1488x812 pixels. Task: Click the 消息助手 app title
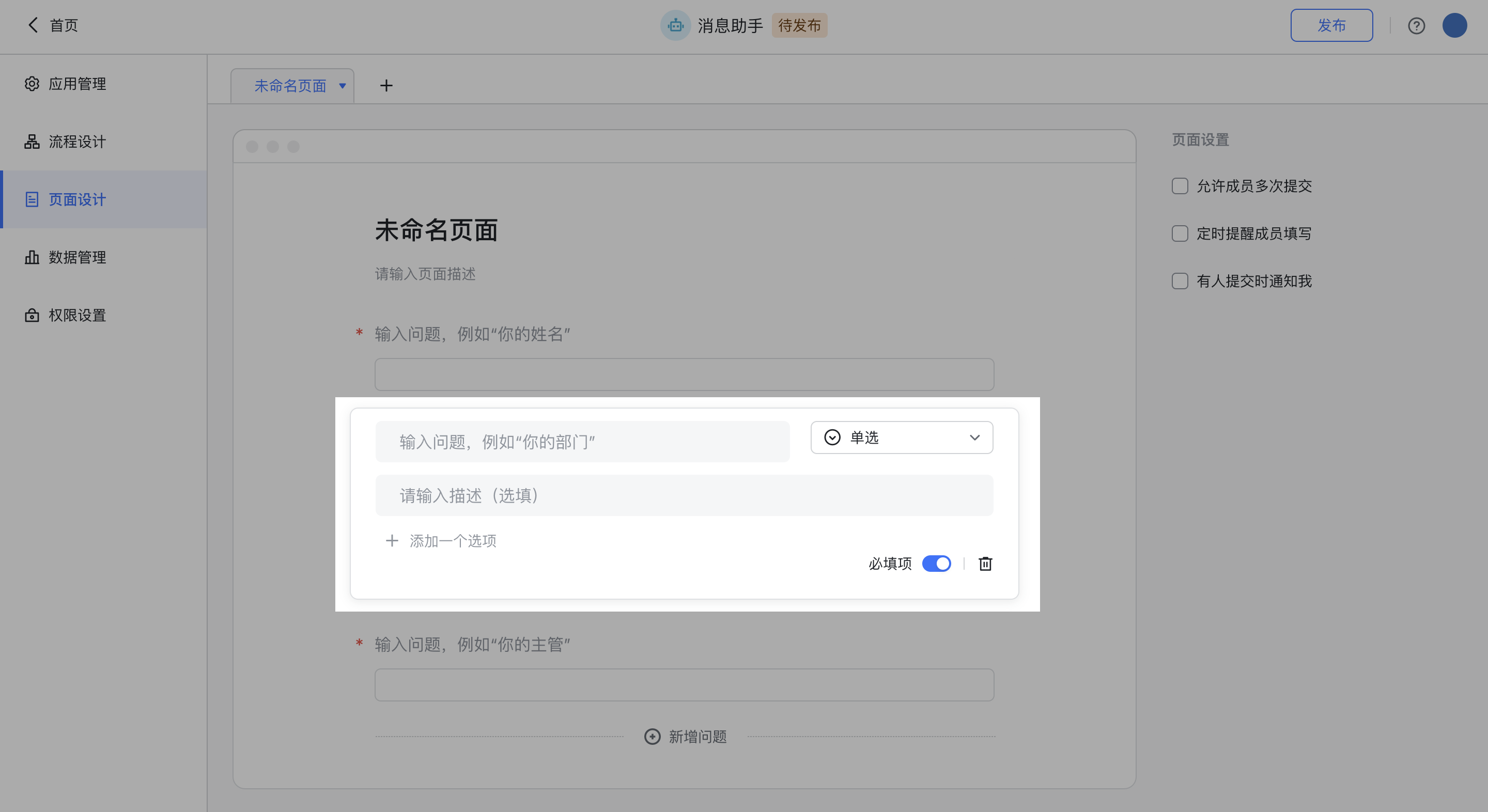coord(730,25)
